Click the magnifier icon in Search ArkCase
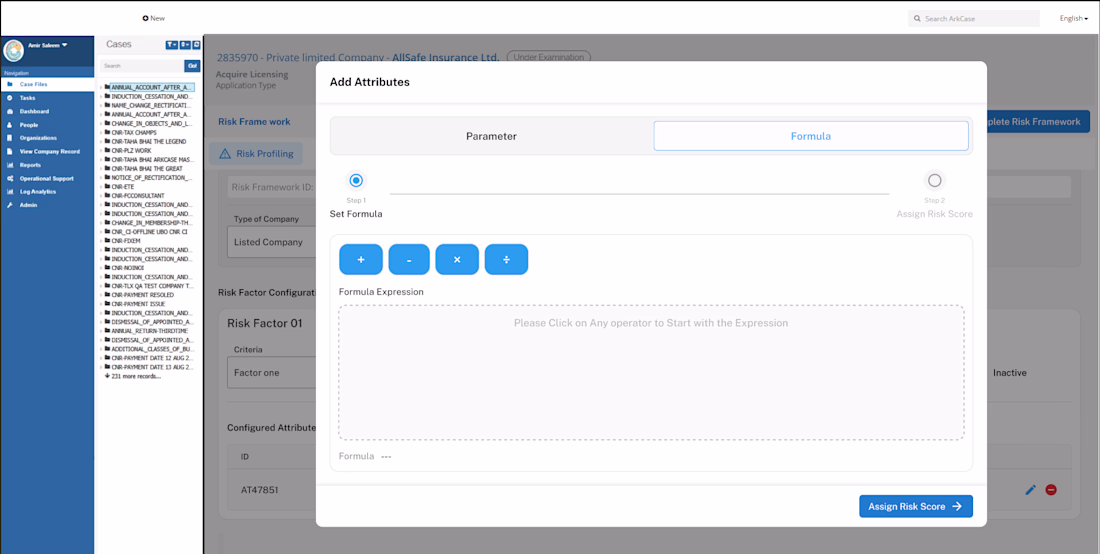The width and height of the screenshot is (1100, 554). [917, 19]
